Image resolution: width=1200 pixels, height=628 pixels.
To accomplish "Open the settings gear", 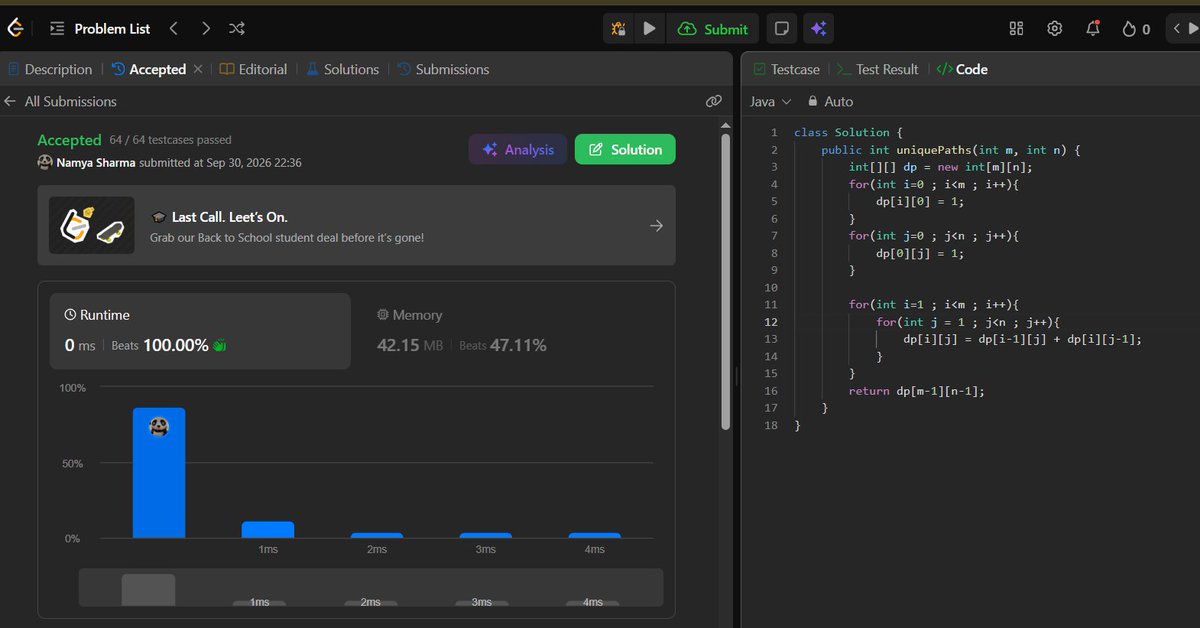I will point(1054,29).
